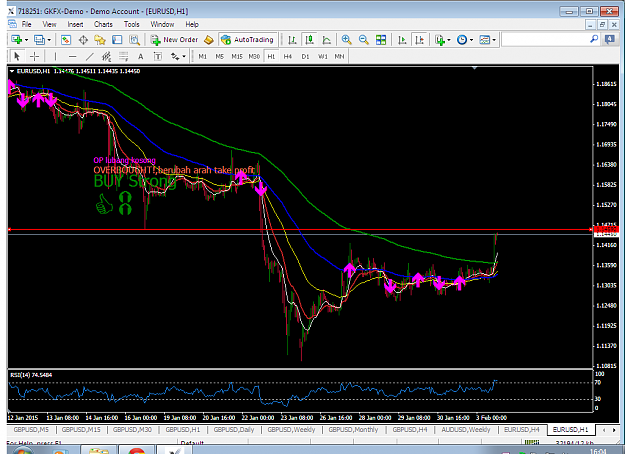Select the Crosshair tool

pos(35,57)
